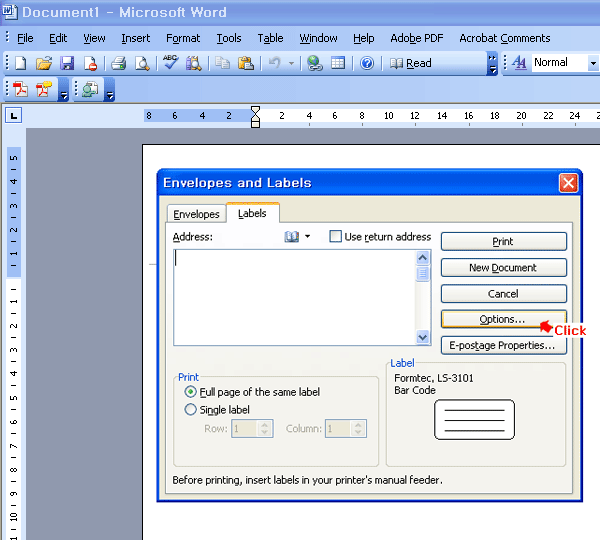Open the Insert menu

(x=135, y=38)
